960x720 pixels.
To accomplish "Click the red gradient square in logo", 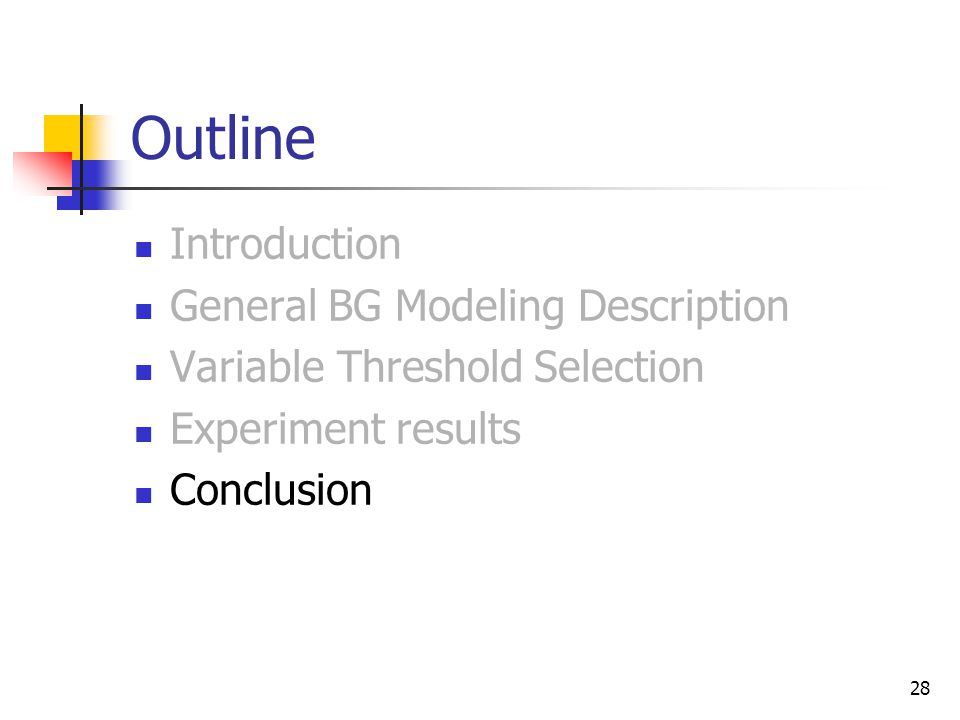I will click(42, 173).
